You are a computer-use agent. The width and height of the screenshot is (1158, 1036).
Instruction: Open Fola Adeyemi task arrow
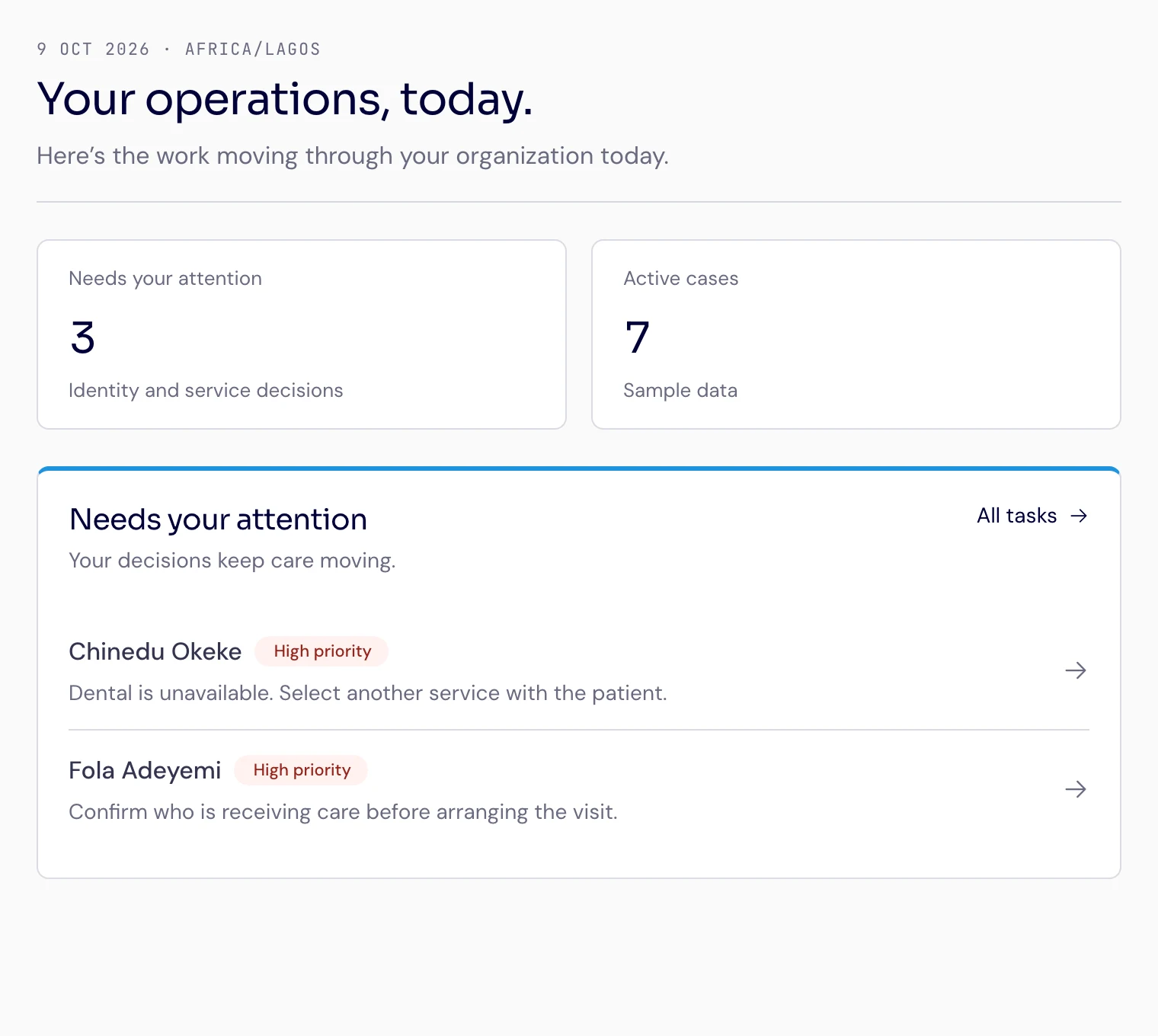click(1076, 789)
